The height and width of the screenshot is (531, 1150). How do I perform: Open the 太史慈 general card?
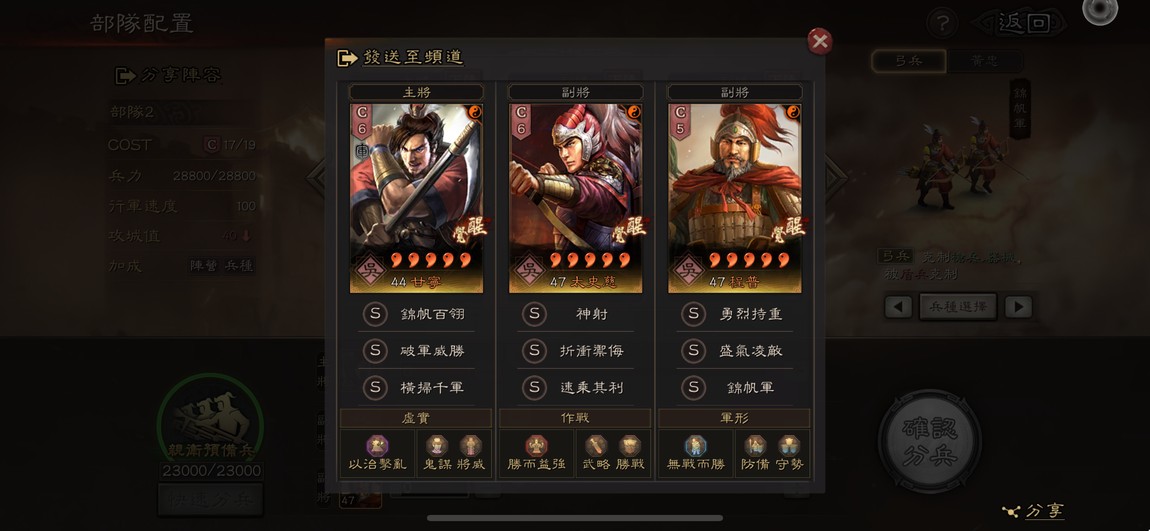click(576, 198)
